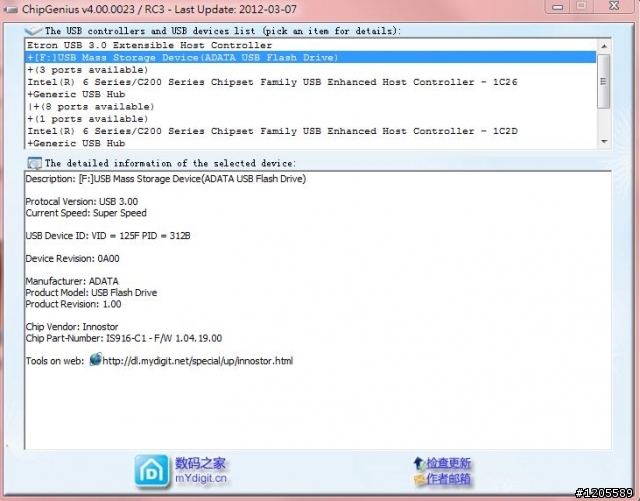The image size is (640, 501).
Task: Click the Description line in details
Action: 166,179
